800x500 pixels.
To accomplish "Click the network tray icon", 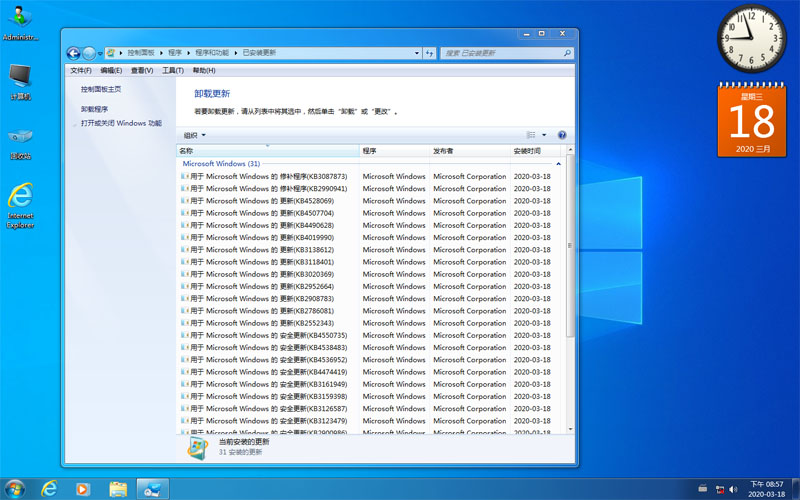I will [x=720, y=489].
